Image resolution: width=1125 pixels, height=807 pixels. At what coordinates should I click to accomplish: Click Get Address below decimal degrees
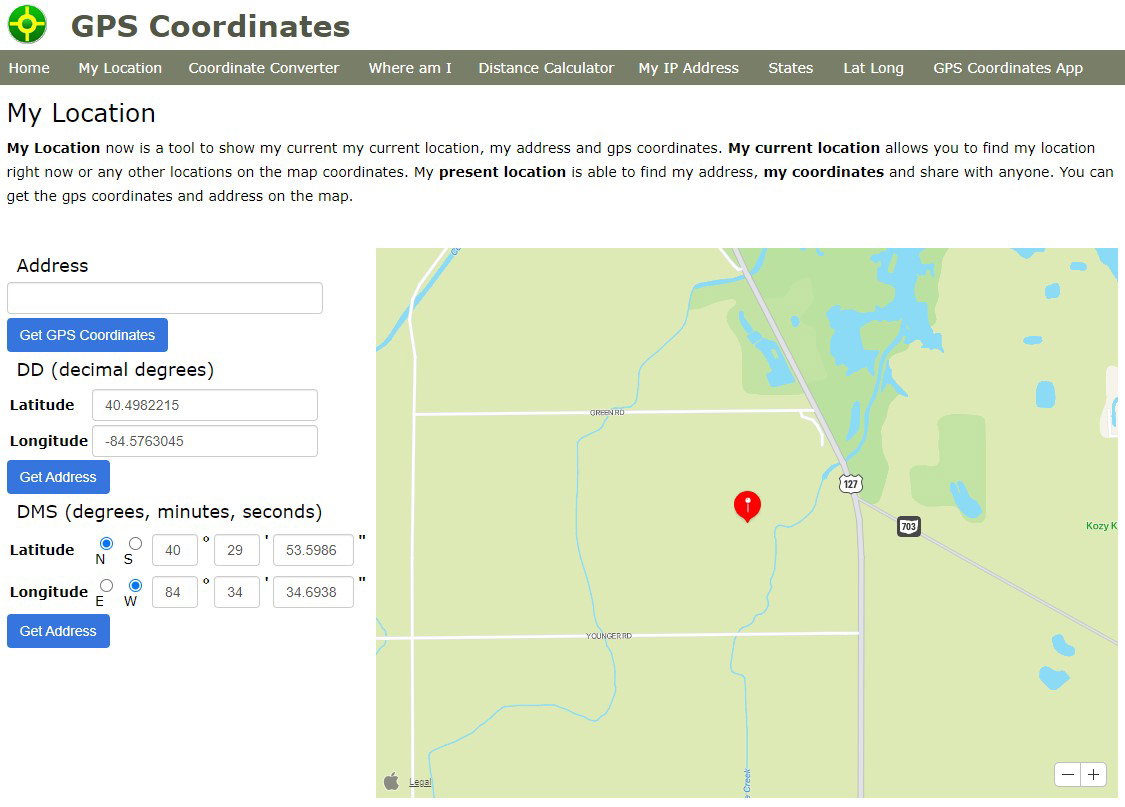point(58,477)
